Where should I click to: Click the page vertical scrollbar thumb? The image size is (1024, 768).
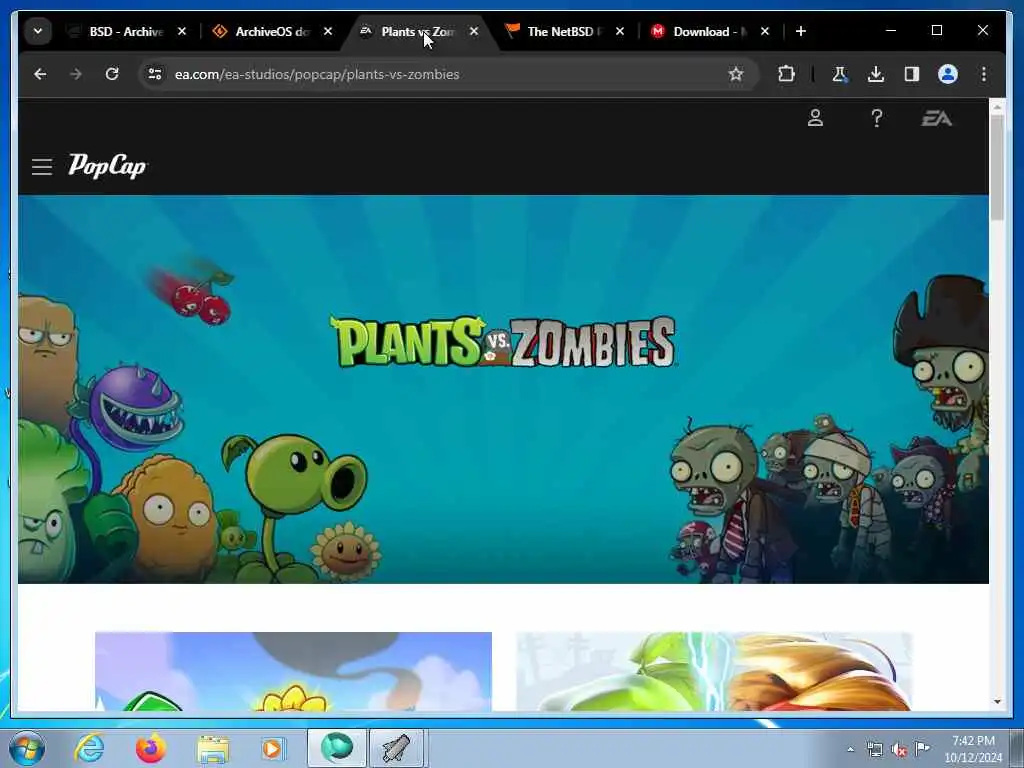(x=997, y=167)
